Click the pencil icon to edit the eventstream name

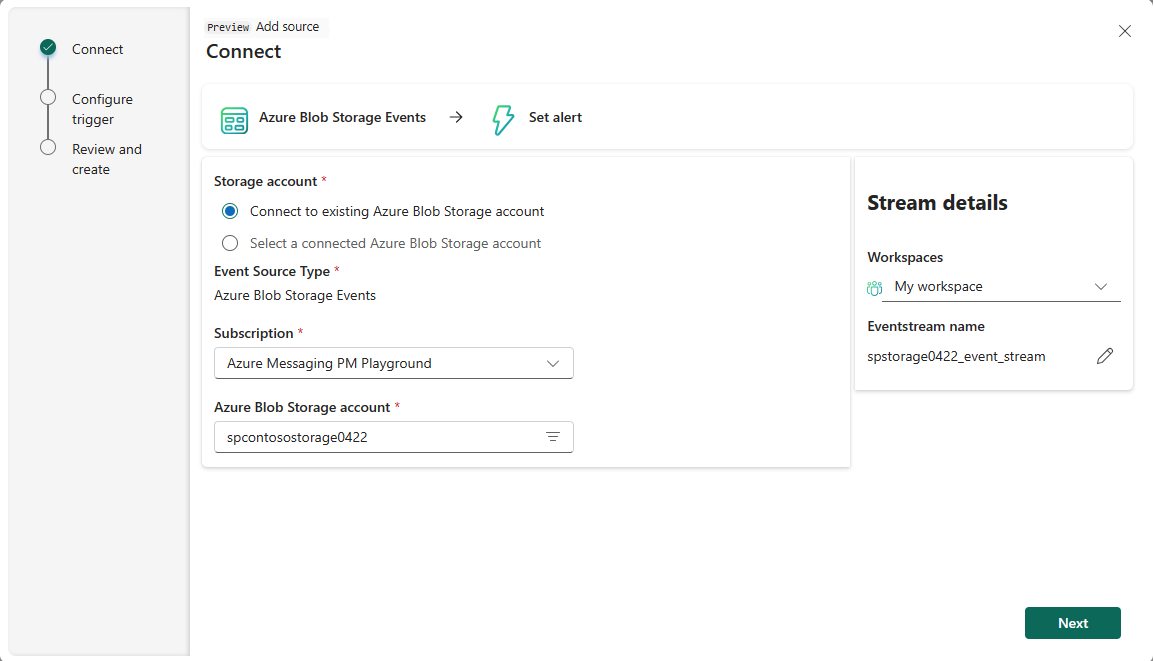click(1104, 356)
